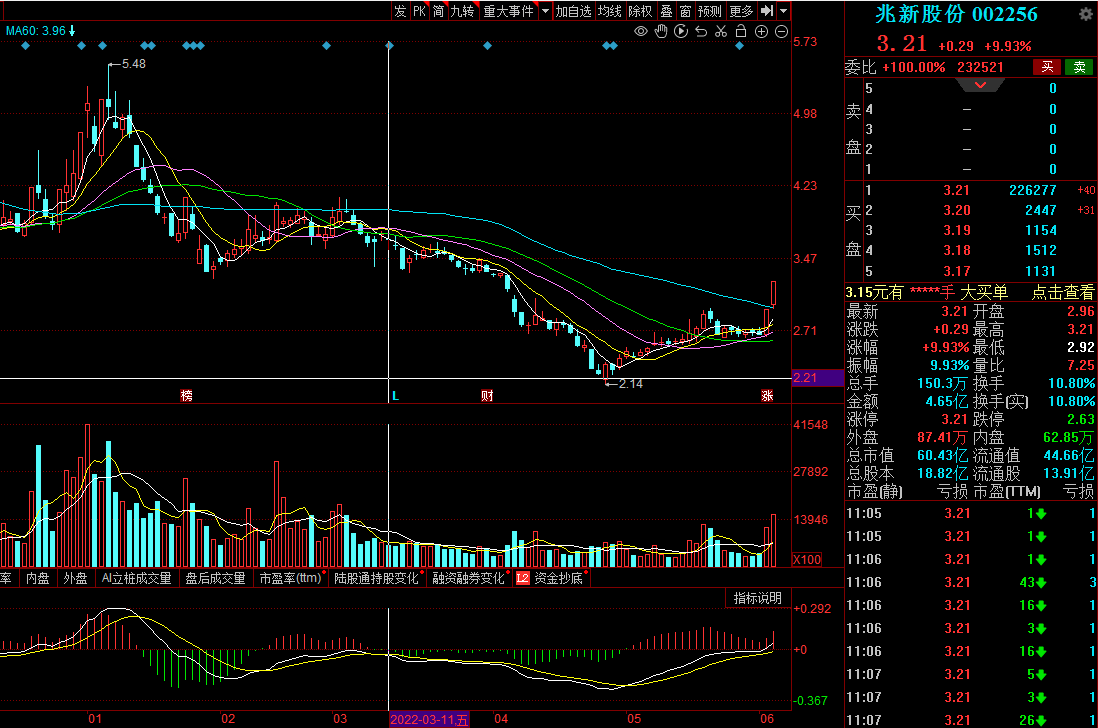This screenshot has width=1098, height=728.
Task: Click the 涨 marker on the chart
Action: [767, 396]
